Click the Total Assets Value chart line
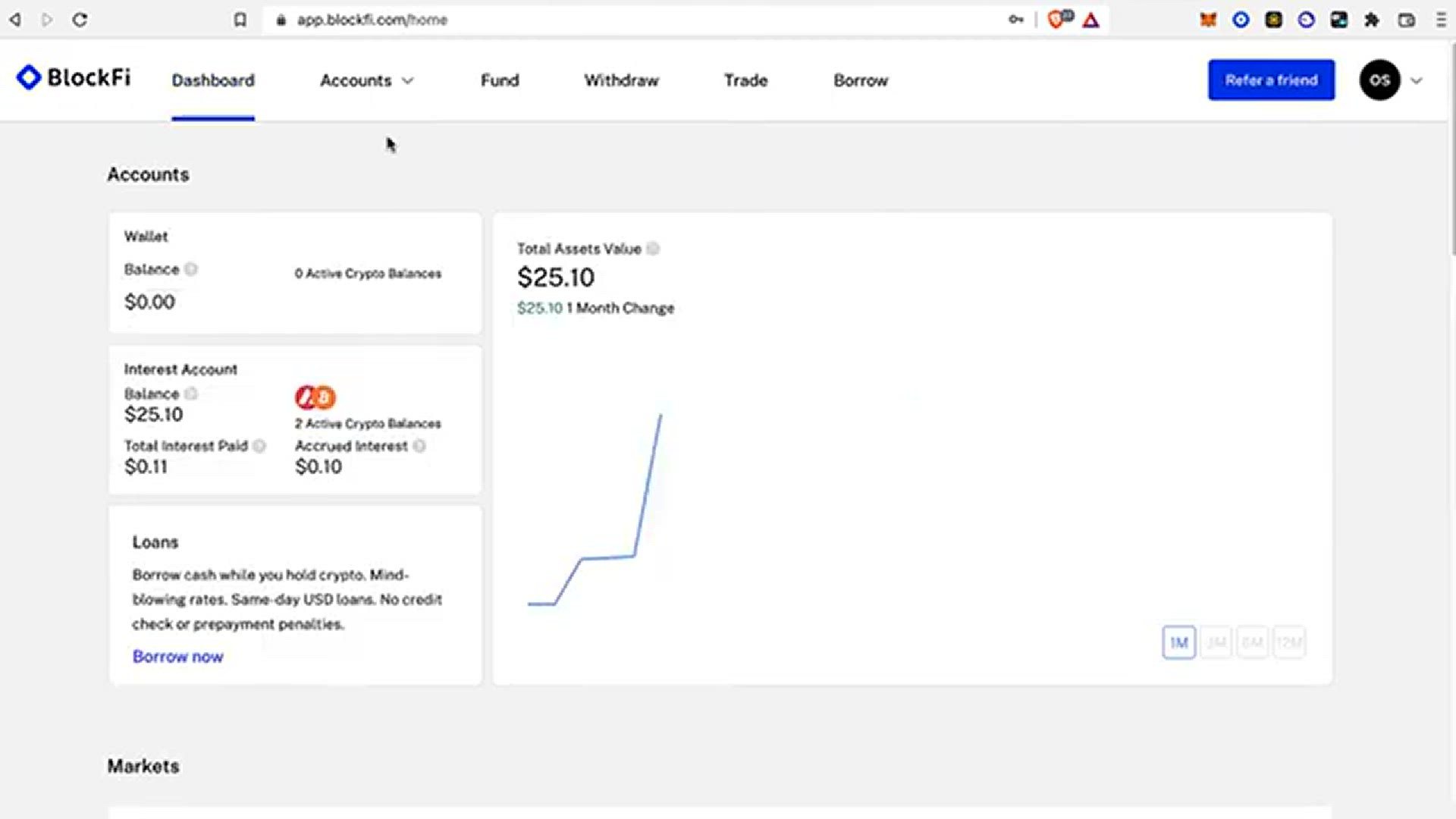The height and width of the screenshot is (819, 1456). point(595,510)
